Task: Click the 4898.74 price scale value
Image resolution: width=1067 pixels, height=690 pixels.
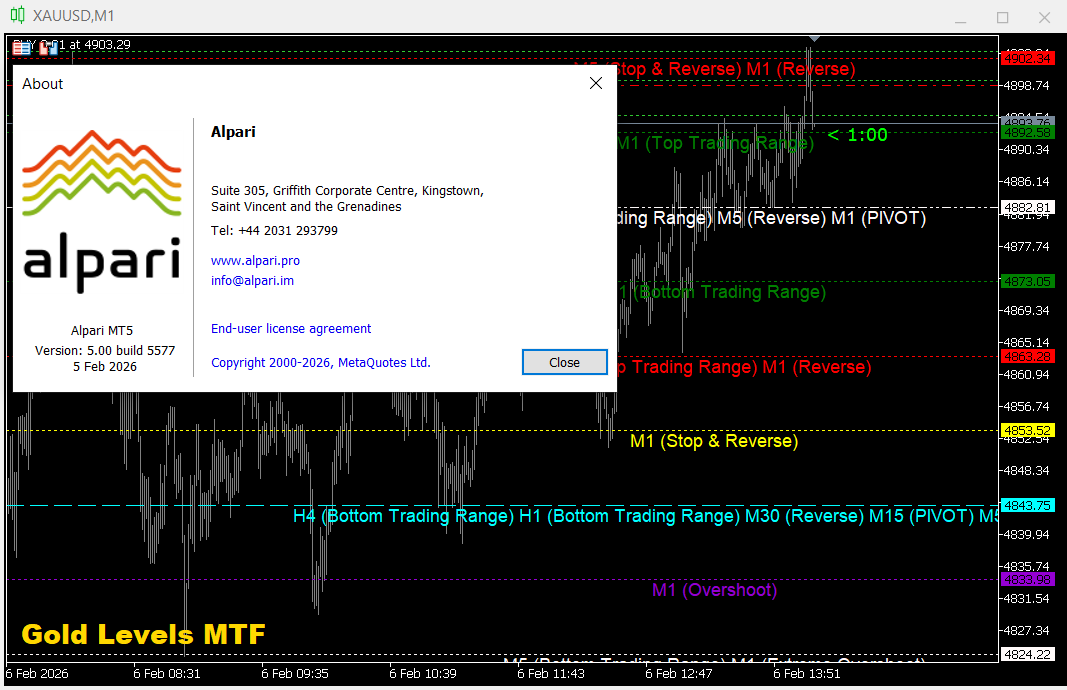Action: [1028, 86]
